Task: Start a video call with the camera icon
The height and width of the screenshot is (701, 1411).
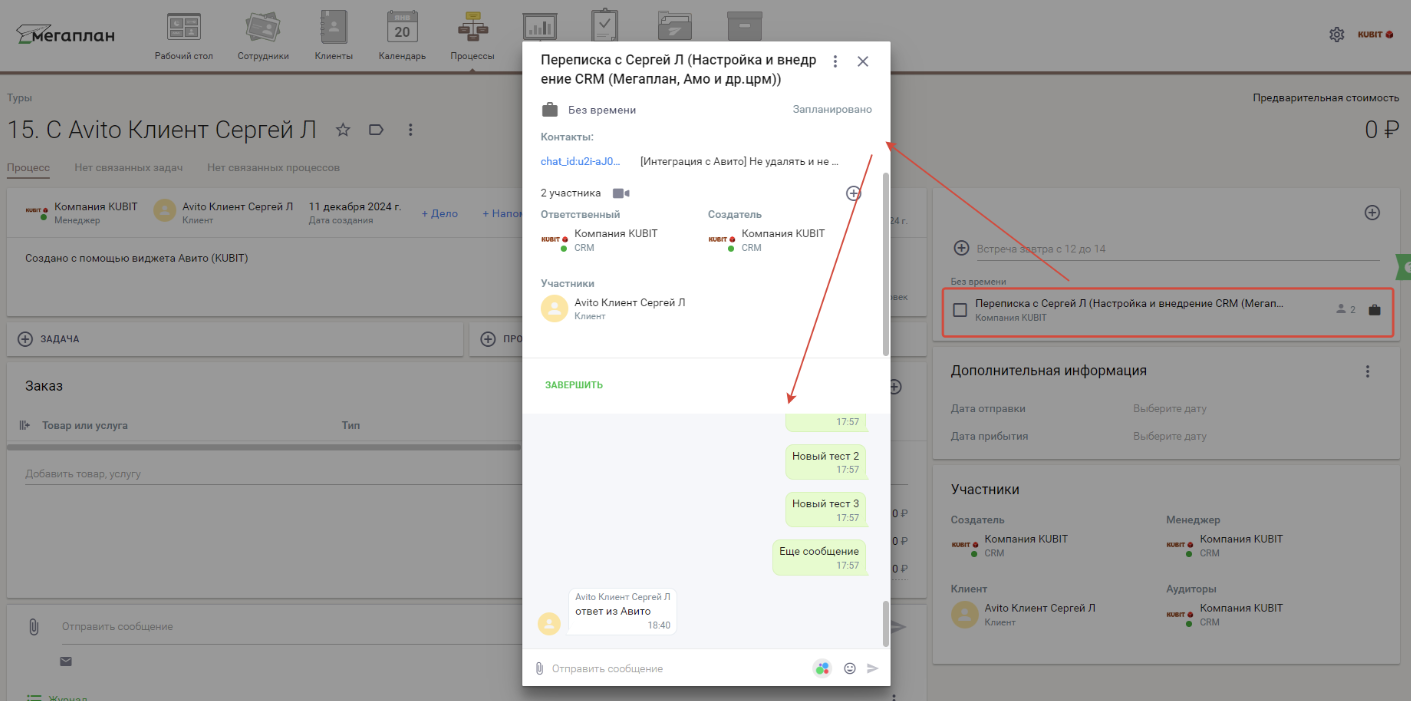Action: [x=621, y=193]
